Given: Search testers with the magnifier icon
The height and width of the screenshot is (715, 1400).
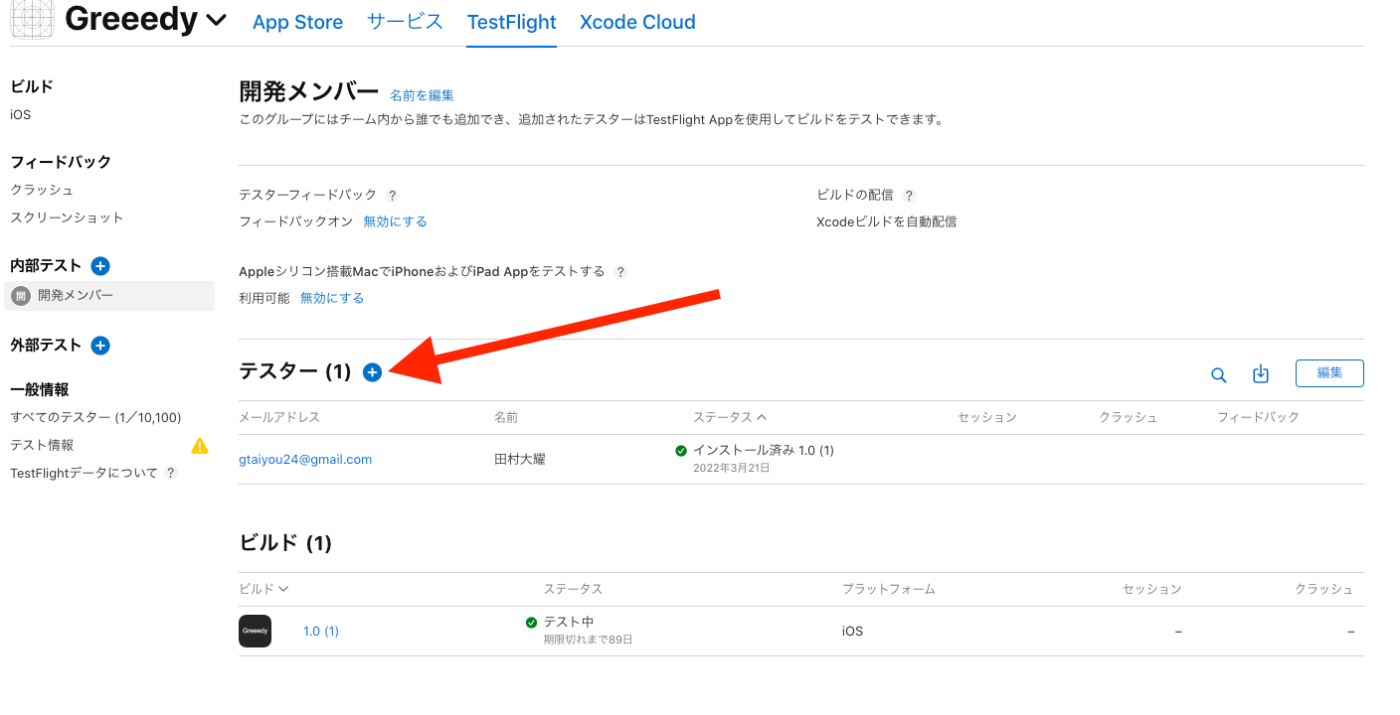Looking at the screenshot, I should pyautogui.click(x=1219, y=375).
